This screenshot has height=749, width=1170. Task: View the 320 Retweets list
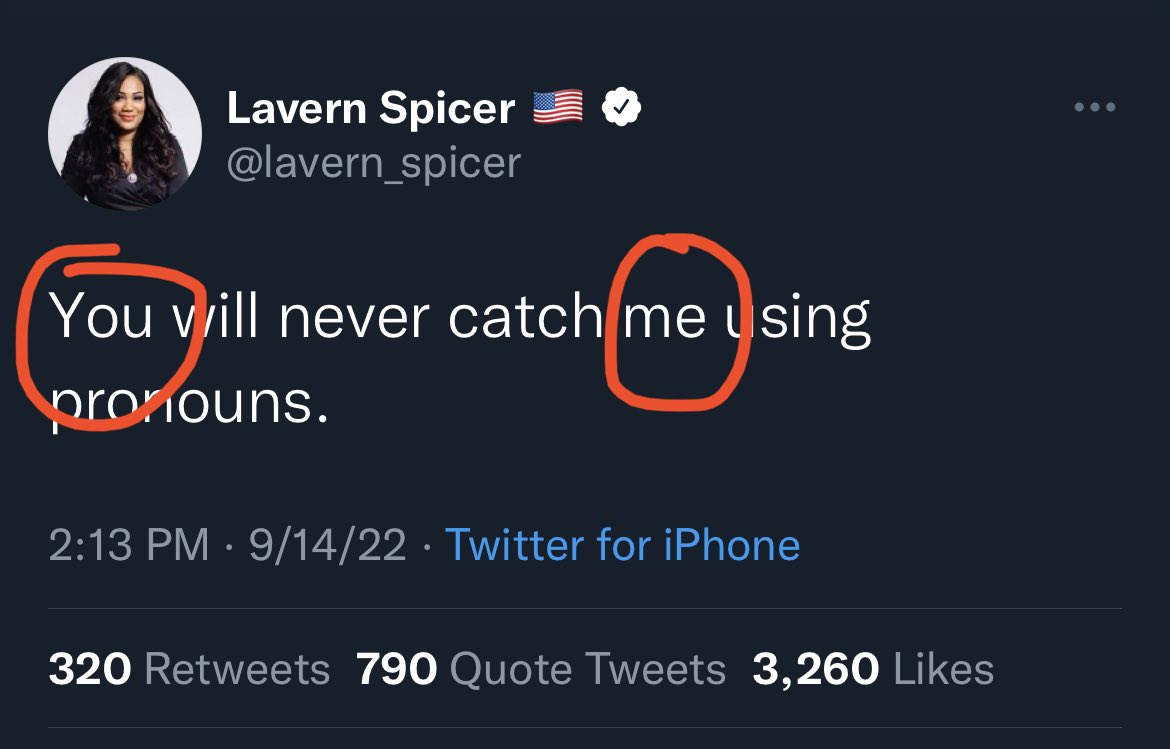[x=189, y=668]
